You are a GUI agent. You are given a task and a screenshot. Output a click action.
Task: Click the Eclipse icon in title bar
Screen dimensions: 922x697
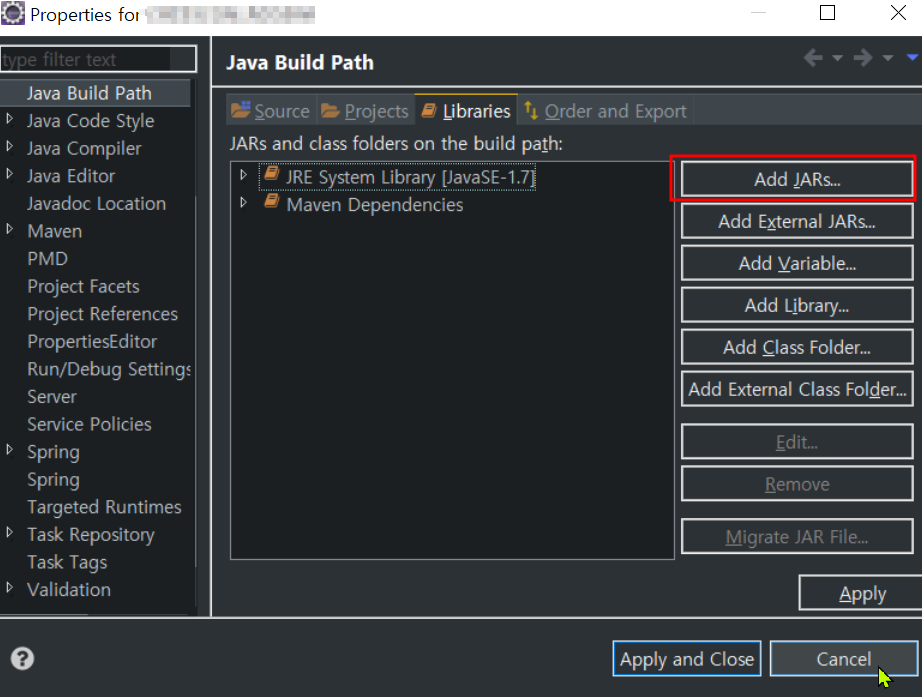[x=12, y=13]
